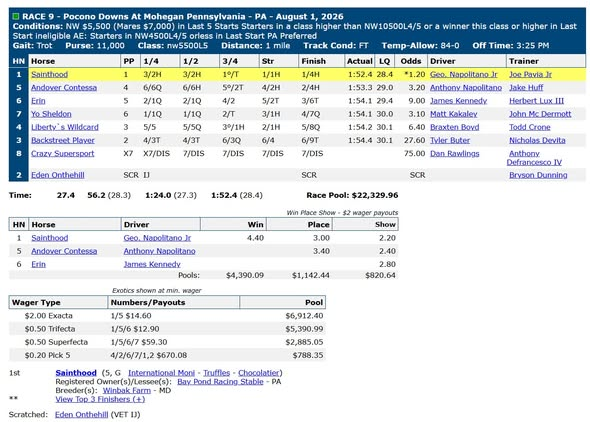Viewport: 590px width, 422px height.
Task: Open sire International Moni link
Action: coord(161,373)
